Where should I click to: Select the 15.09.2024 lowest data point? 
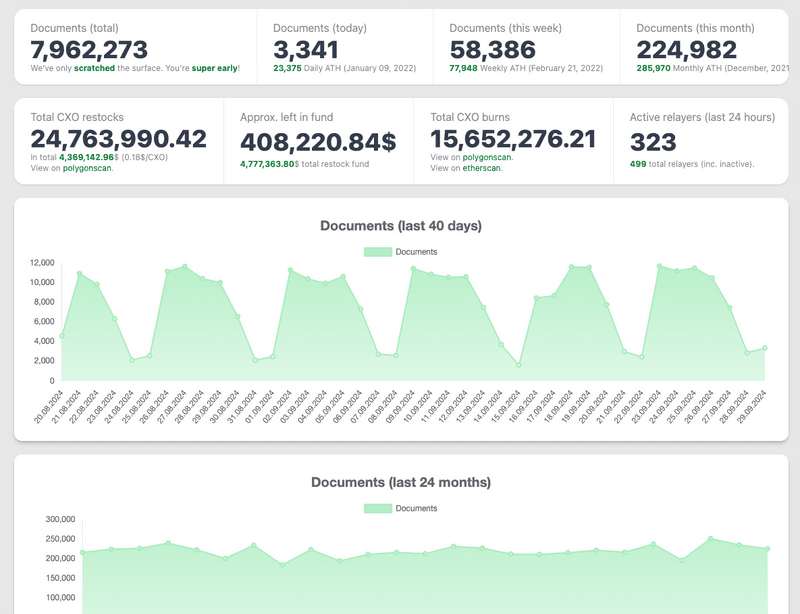pos(519,365)
